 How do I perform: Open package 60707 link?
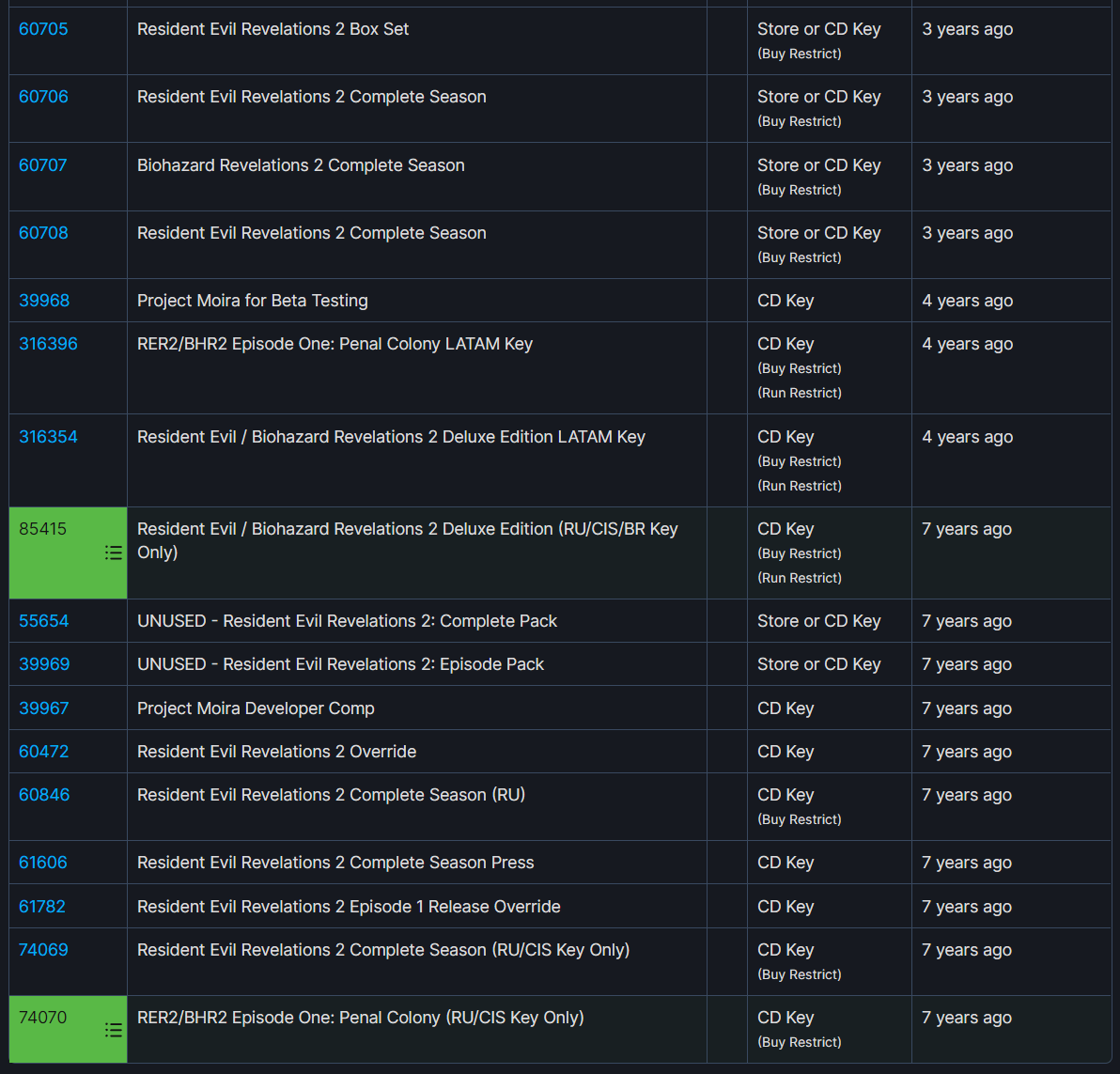[x=43, y=165]
